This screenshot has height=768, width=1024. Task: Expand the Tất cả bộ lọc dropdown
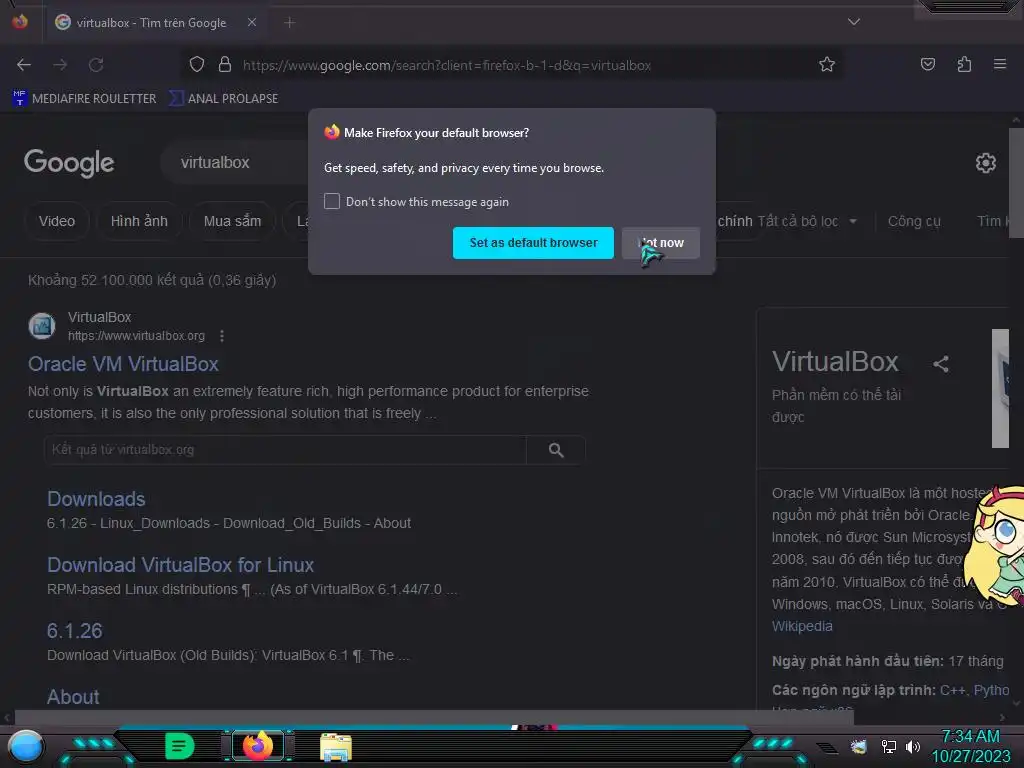[x=807, y=221]
